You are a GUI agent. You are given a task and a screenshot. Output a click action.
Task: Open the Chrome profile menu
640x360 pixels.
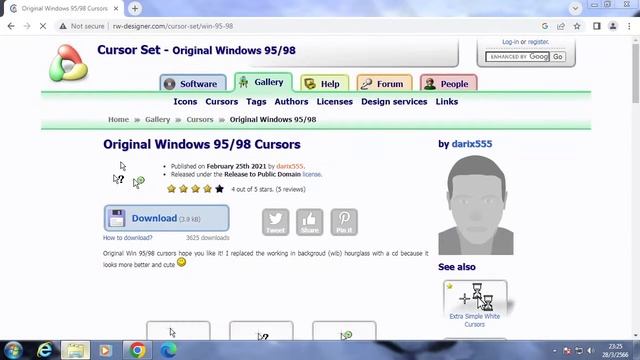613,26
